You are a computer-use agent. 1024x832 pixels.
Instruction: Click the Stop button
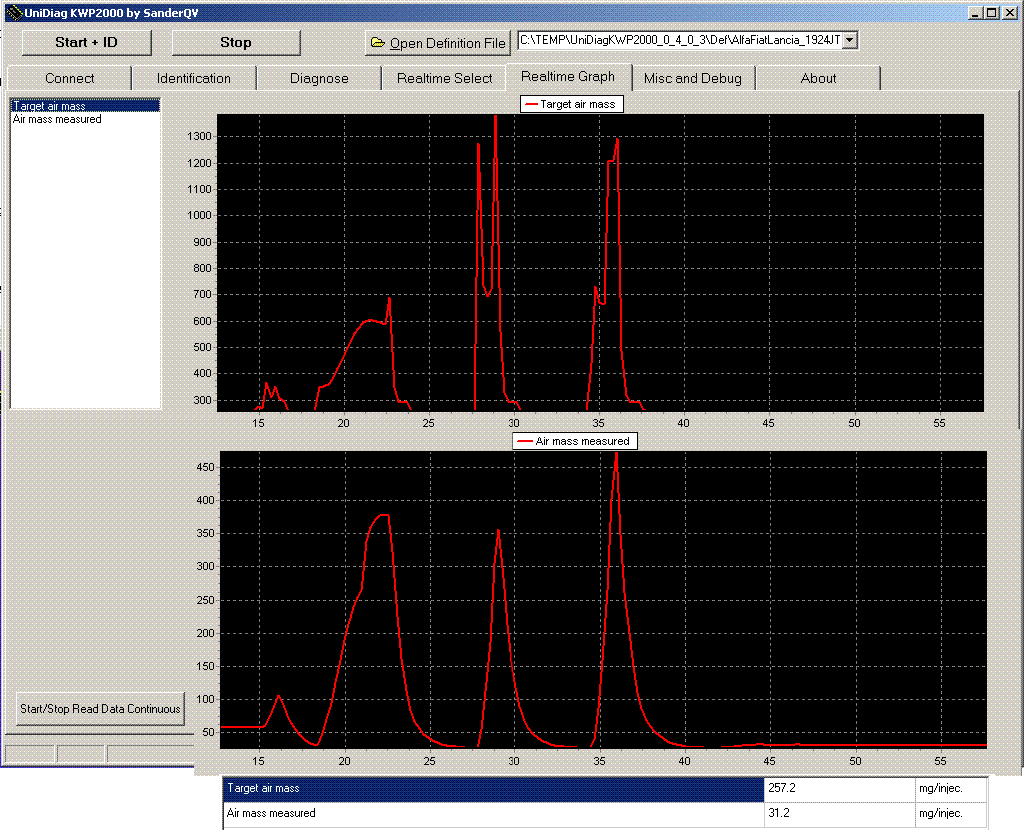[x=236, y=42]
